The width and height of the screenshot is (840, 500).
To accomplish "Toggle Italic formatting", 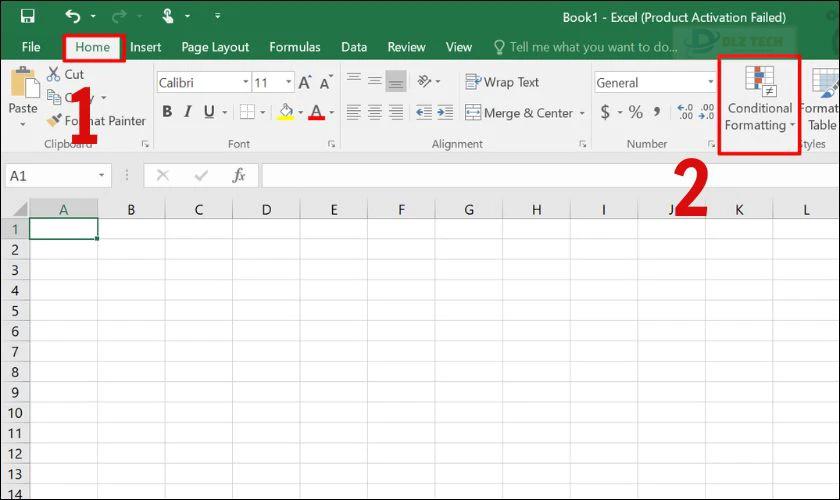I will pos(188,111).
